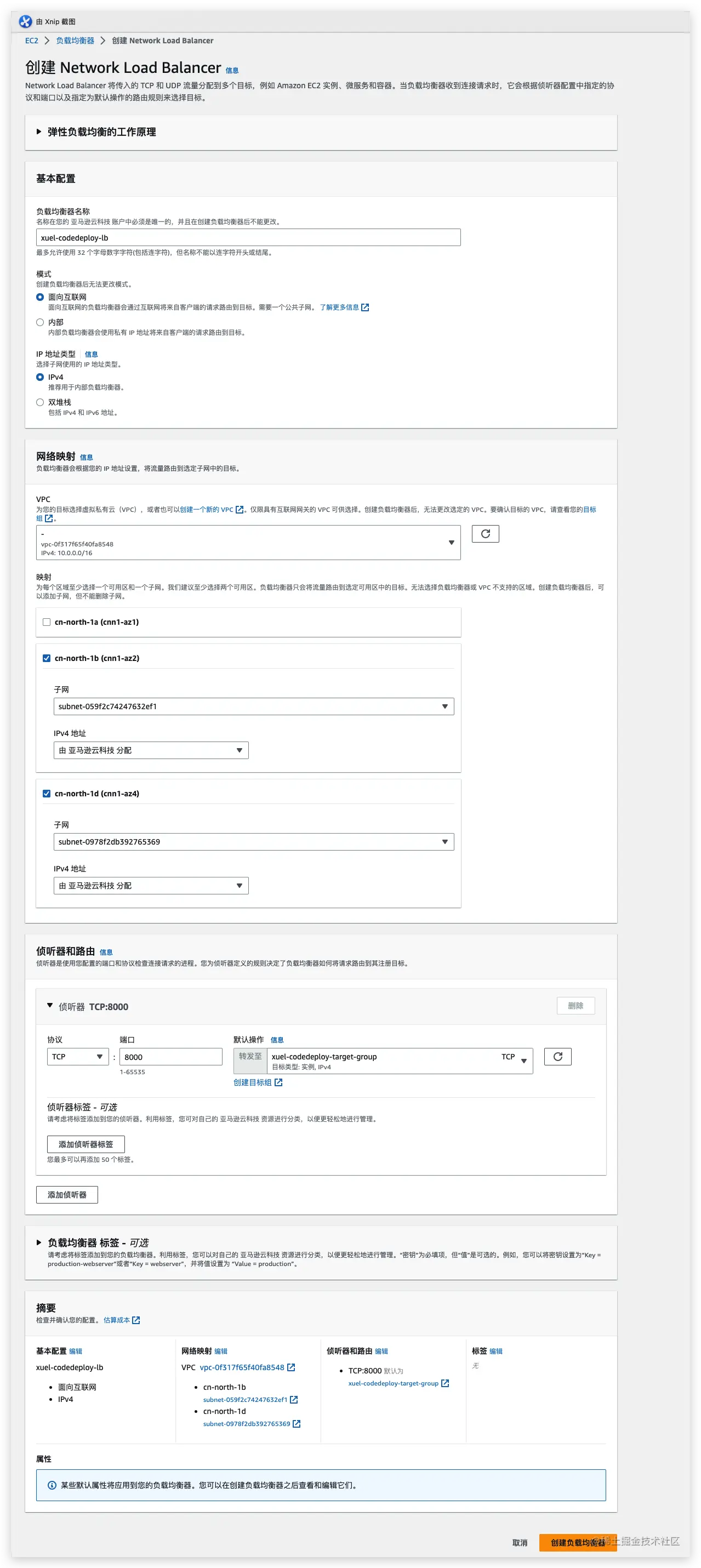Click 添加侦听器标签 button
Screen dimensions: 701x1568
coord(86,1144)
